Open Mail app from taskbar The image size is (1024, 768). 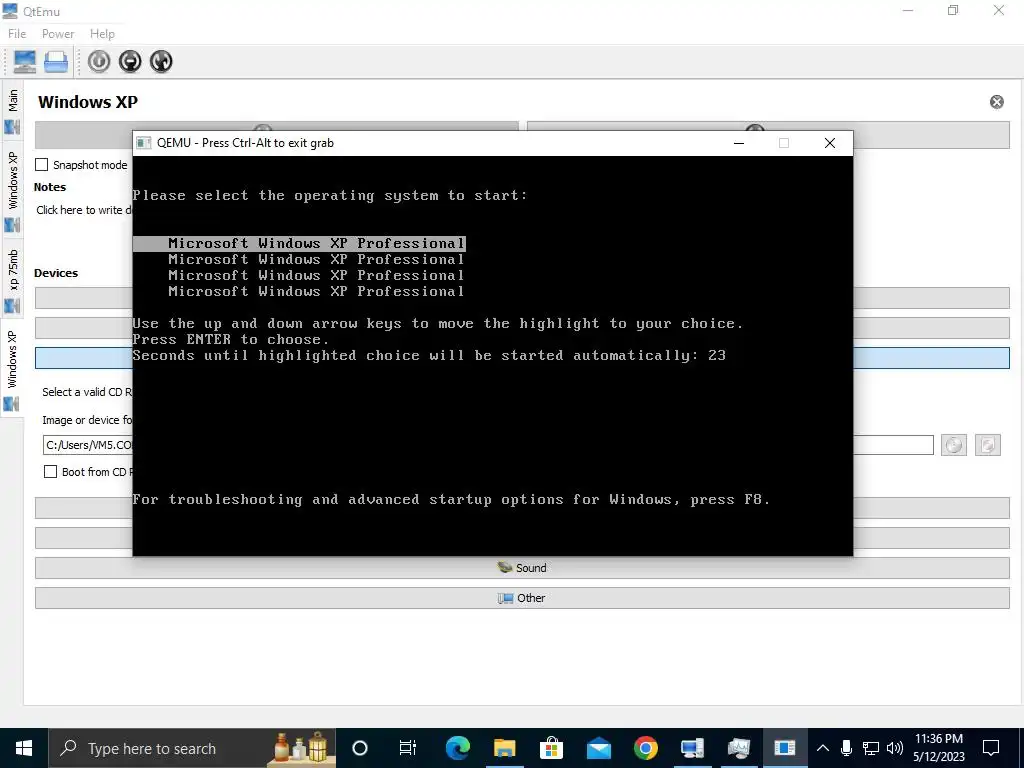pyautogui.click(x=598, y=748)
